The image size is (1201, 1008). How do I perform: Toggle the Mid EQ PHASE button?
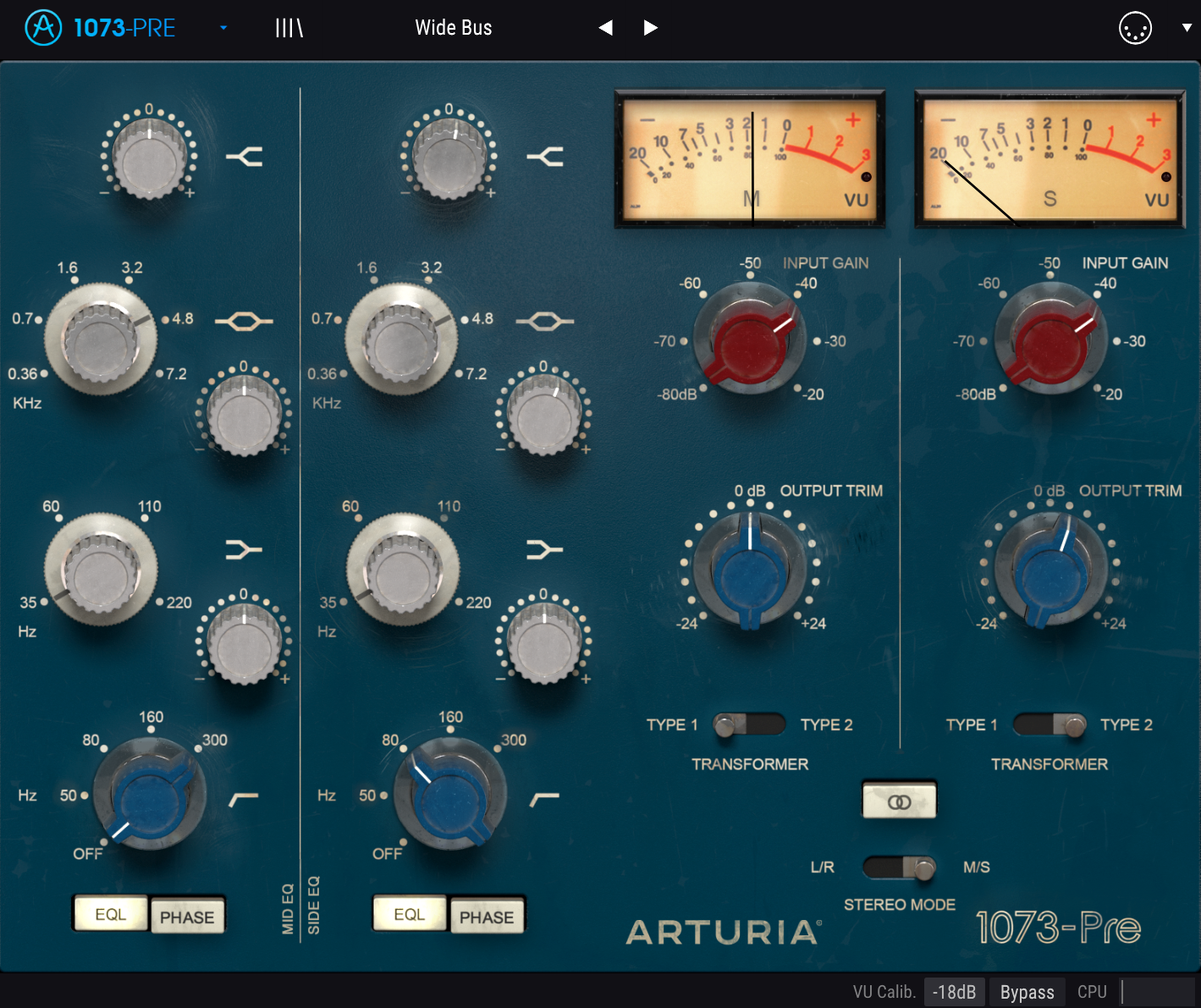click(x=187, y=917)
